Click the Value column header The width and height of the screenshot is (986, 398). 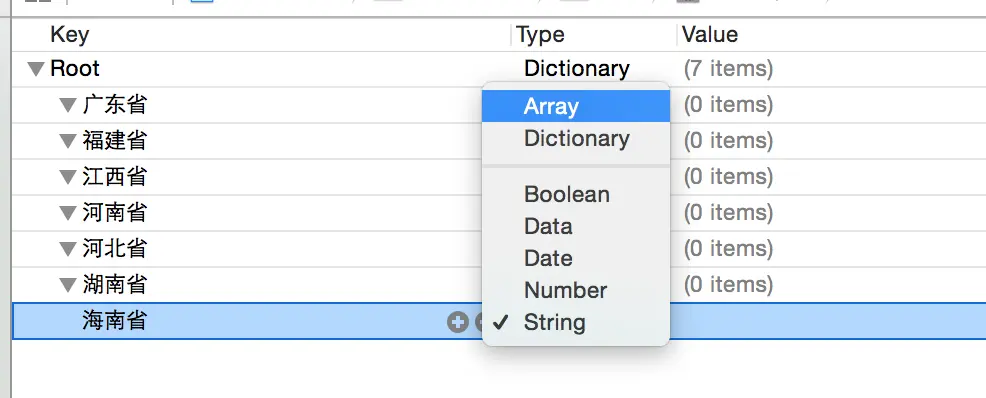710,34
